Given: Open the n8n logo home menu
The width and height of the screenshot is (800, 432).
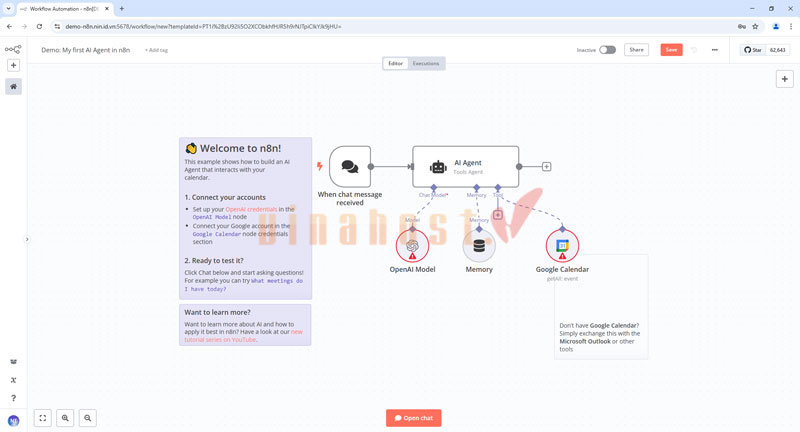Looking at the screenshot, I should 13,49.
